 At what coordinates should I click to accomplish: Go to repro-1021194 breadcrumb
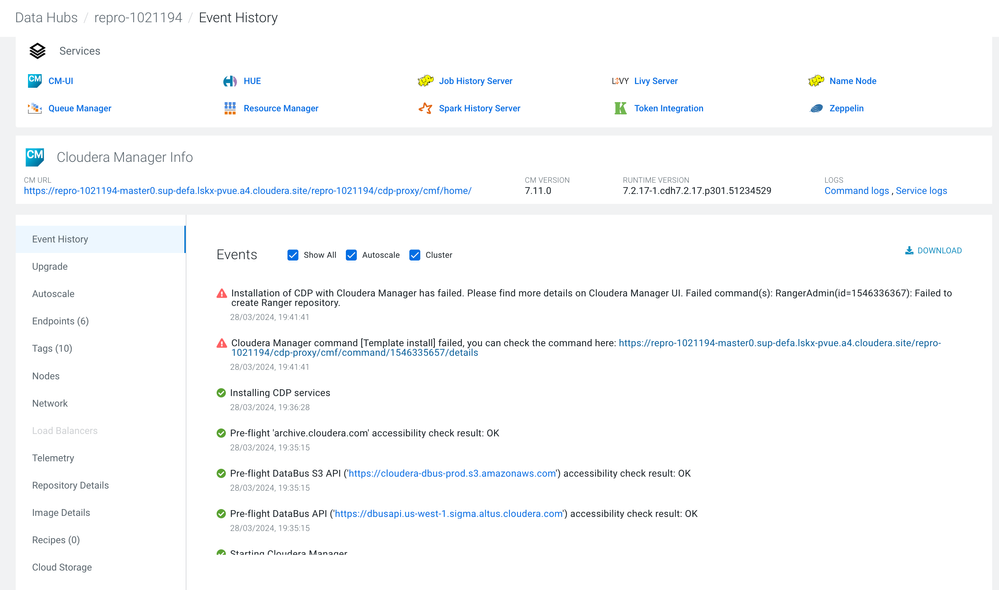138,18
